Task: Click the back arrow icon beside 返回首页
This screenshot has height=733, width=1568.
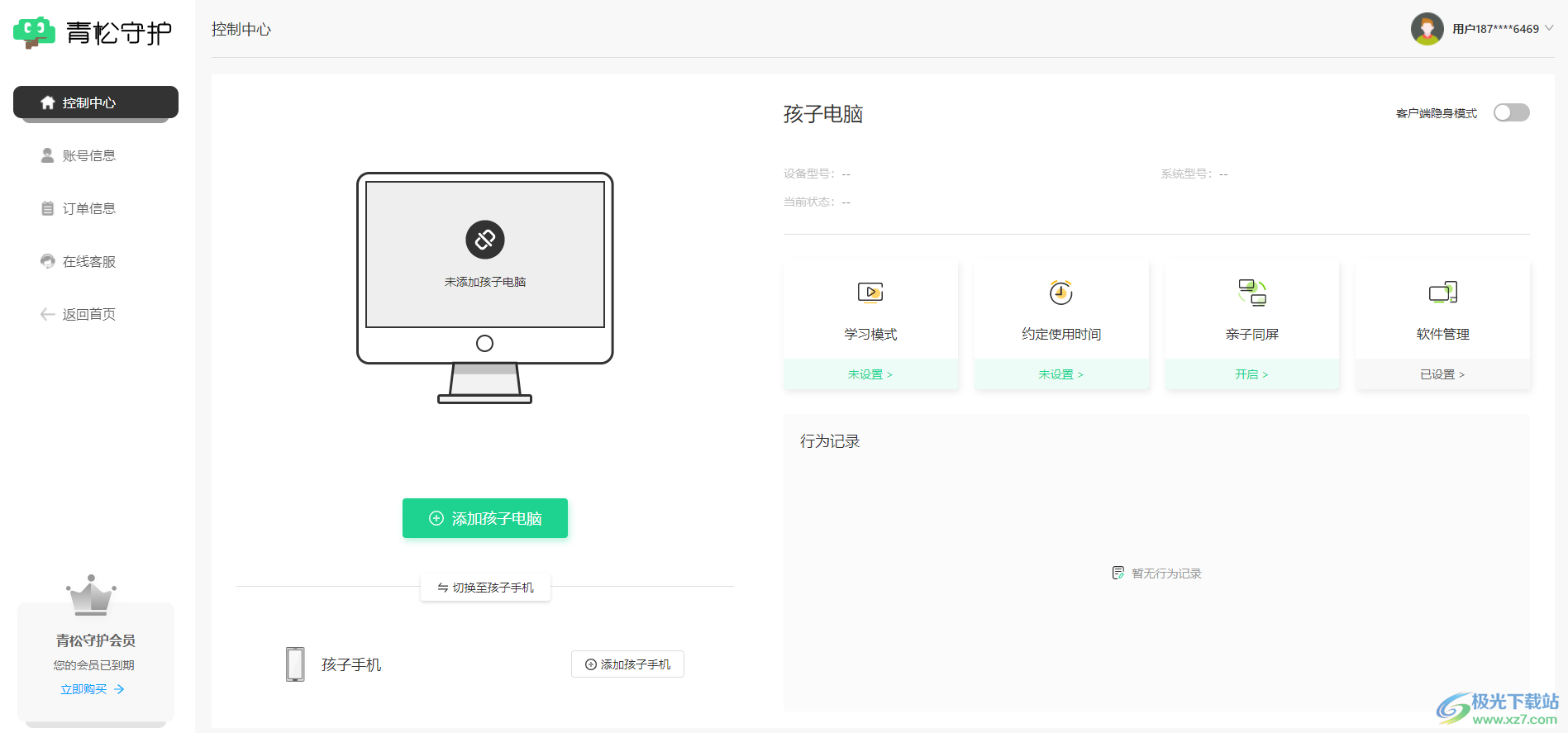Action: click(48, 314)
